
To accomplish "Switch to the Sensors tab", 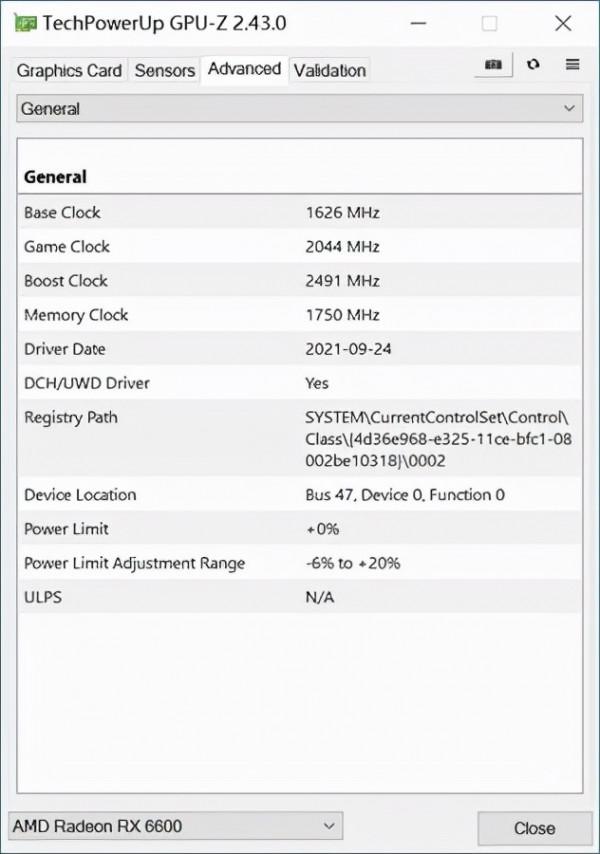I will point(164,70).
